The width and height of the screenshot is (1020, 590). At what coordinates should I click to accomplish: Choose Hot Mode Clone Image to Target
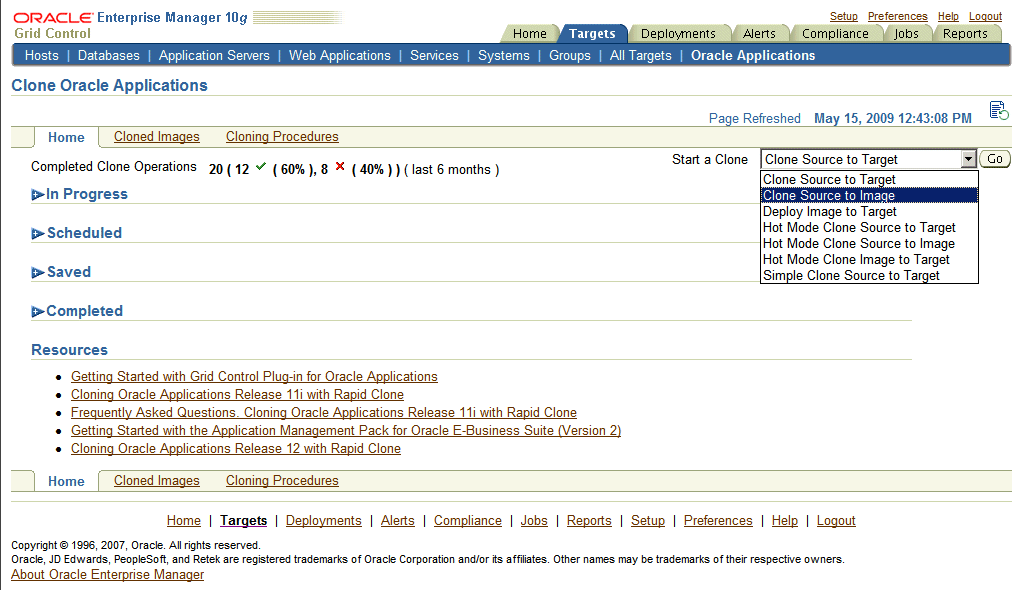tap(869, 259)
